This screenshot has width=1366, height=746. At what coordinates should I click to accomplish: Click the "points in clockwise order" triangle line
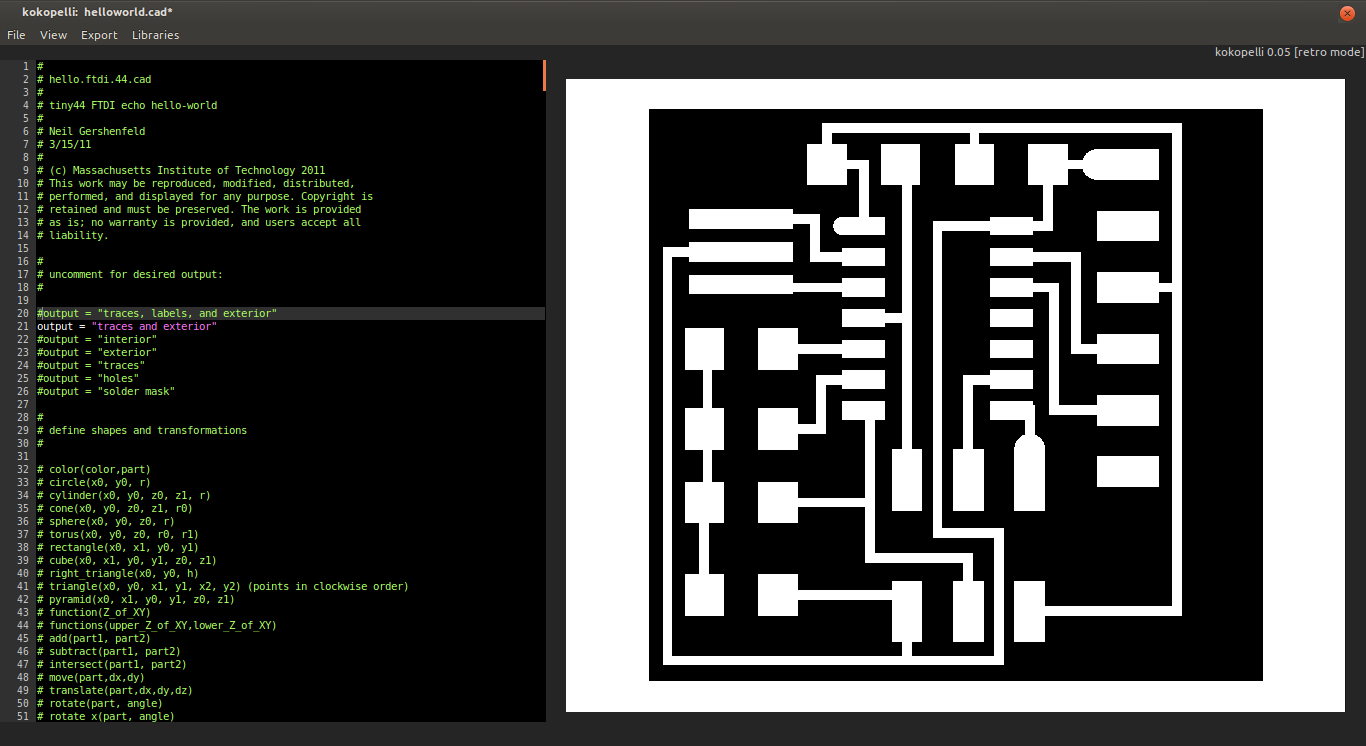223,586
